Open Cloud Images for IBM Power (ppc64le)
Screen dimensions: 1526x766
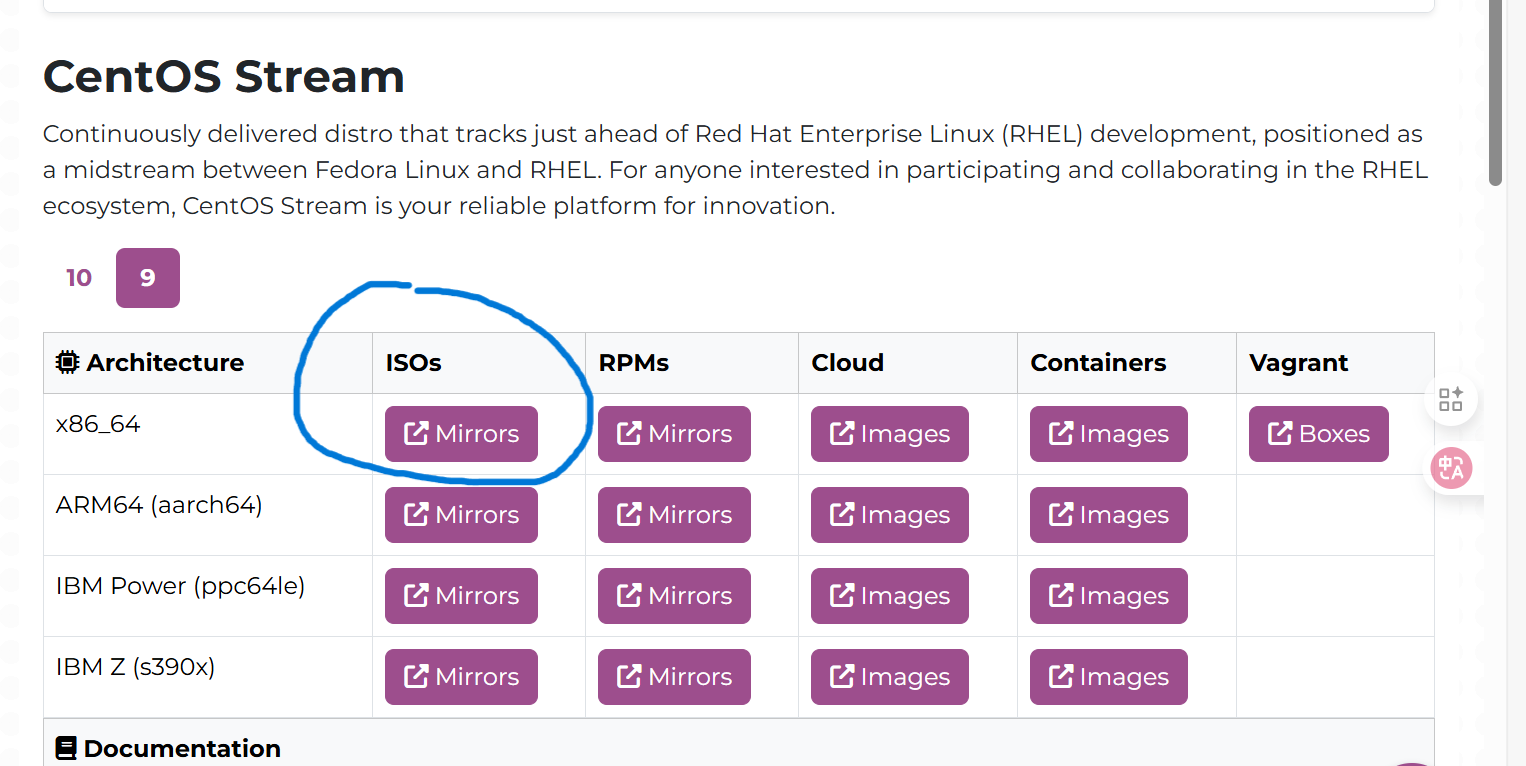click(x=889, y=595)
